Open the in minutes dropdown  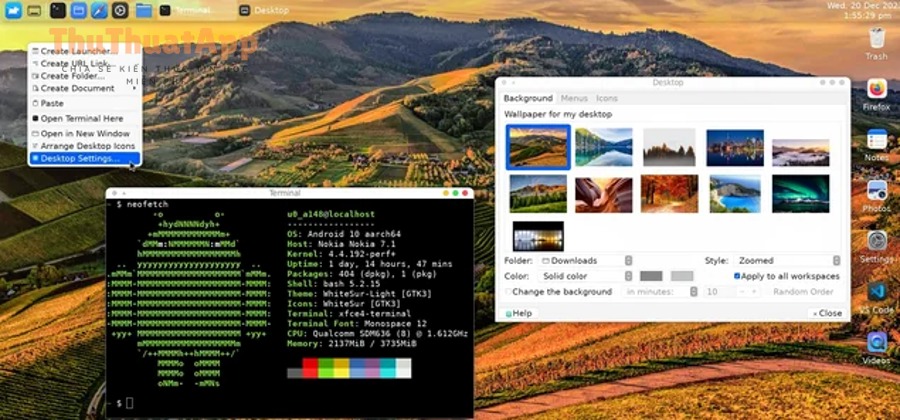click(660, 291)
